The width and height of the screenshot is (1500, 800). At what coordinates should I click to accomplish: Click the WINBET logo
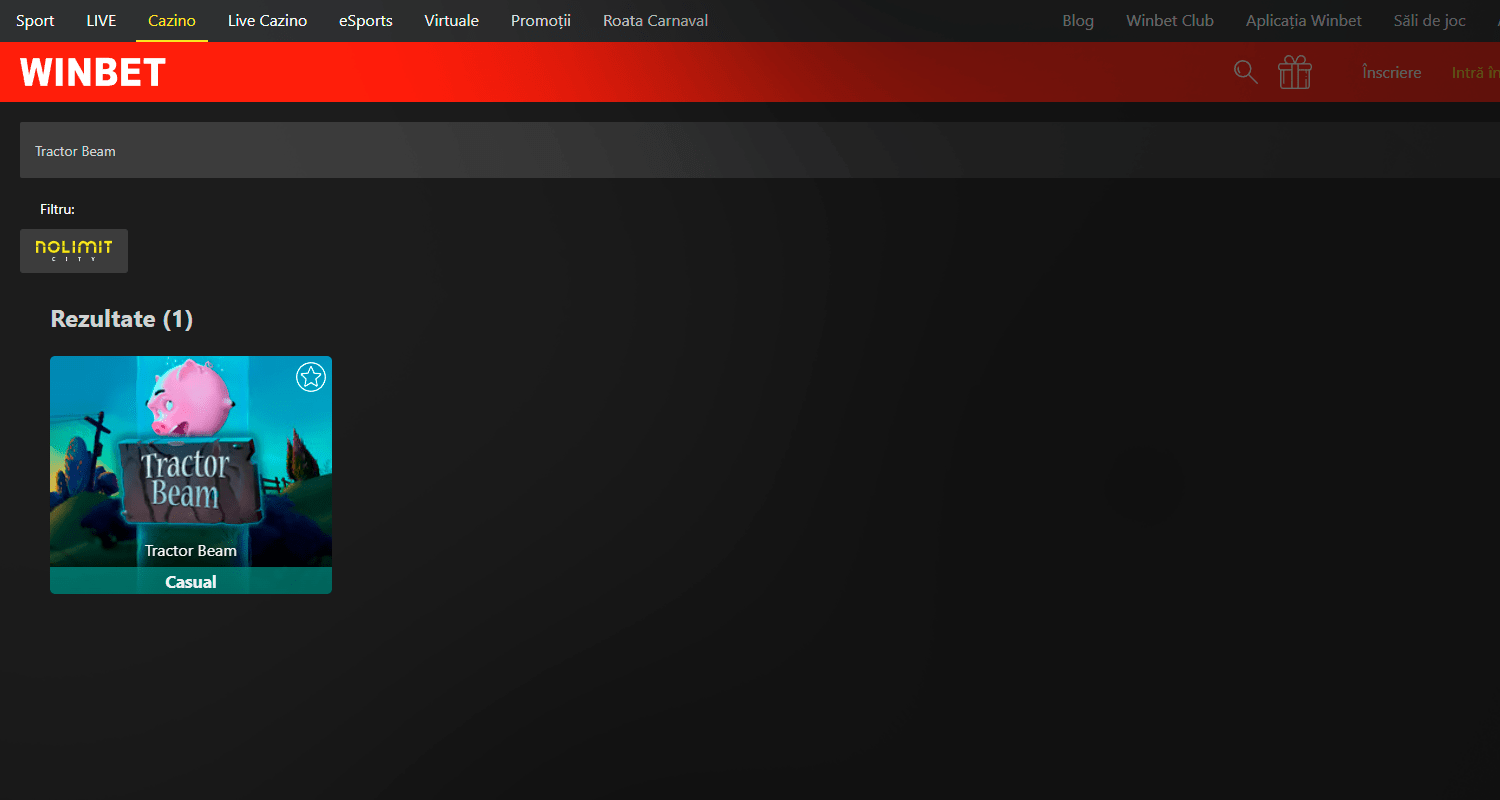point(93,72)
